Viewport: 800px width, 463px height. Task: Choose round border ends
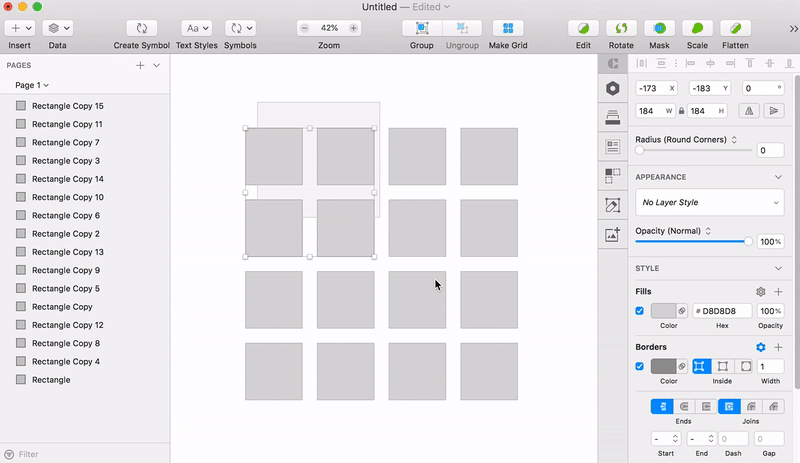(684, 406)
